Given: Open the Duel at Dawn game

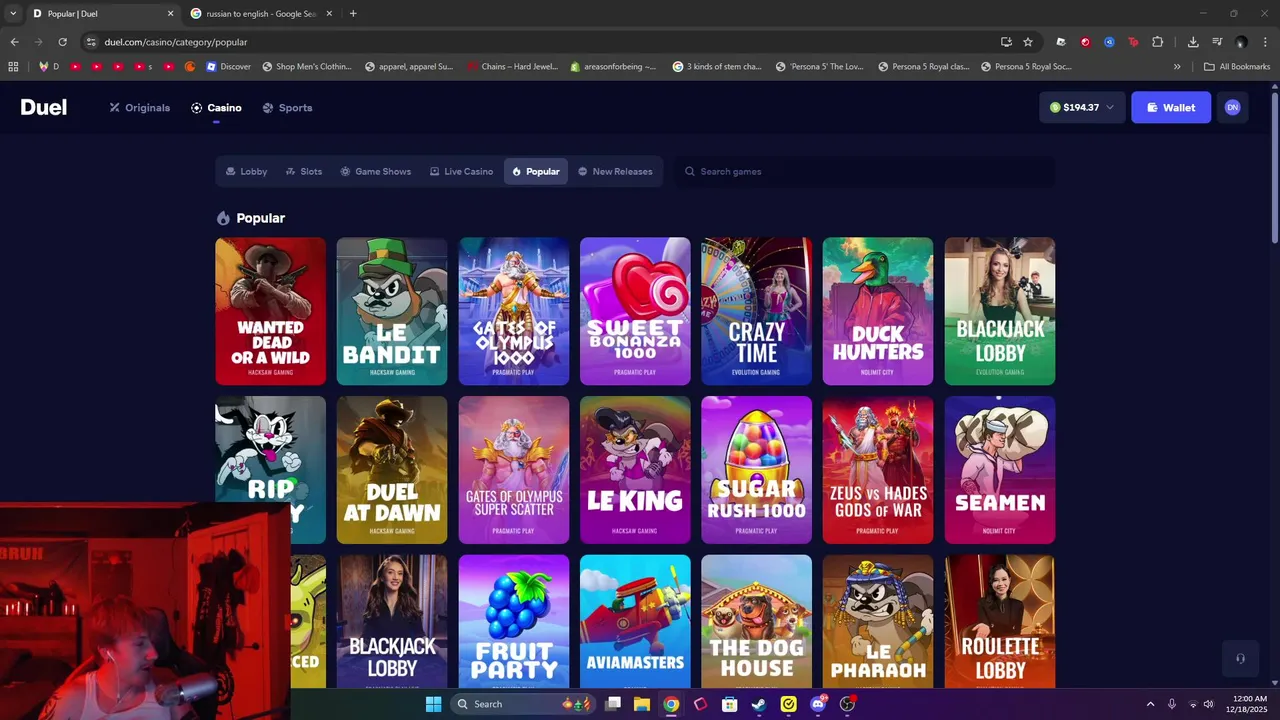Looking at the screenshot, I should point(392,470).
